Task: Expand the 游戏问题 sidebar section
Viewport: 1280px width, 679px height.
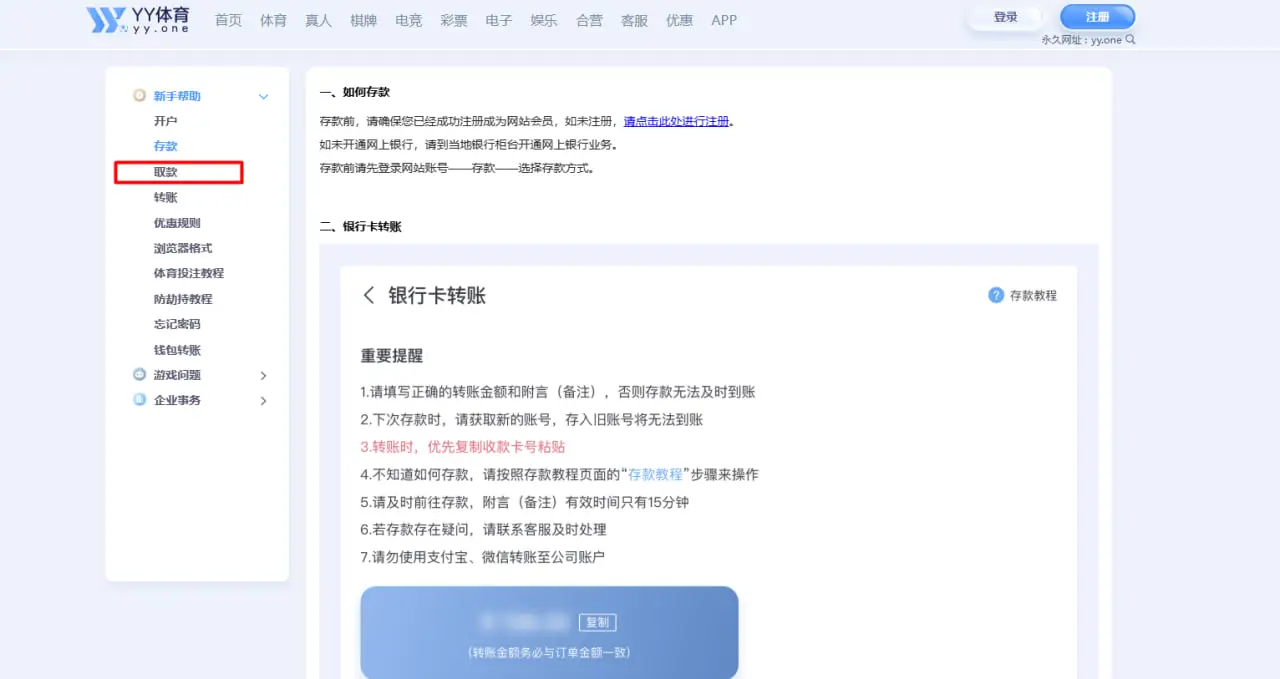Action: 263,374
